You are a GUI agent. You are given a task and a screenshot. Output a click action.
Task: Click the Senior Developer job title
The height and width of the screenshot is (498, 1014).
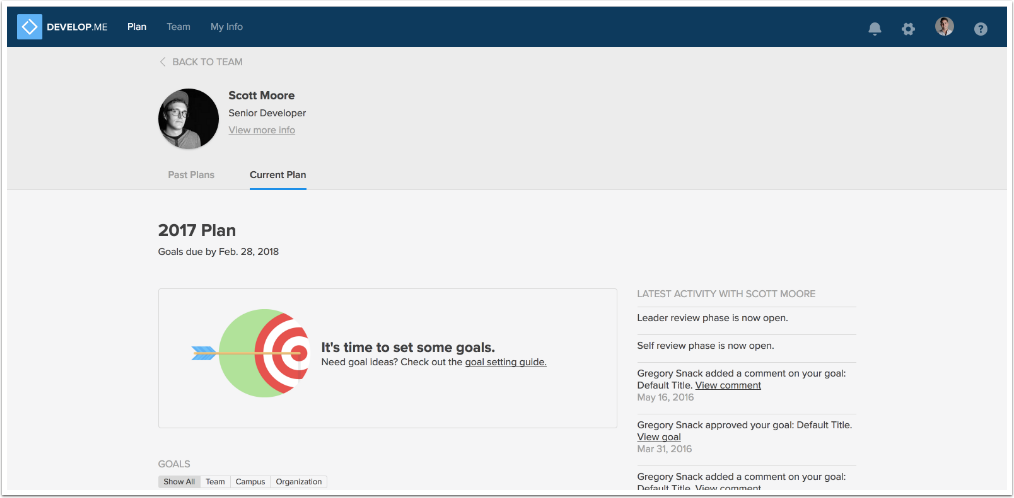(267, 113)
